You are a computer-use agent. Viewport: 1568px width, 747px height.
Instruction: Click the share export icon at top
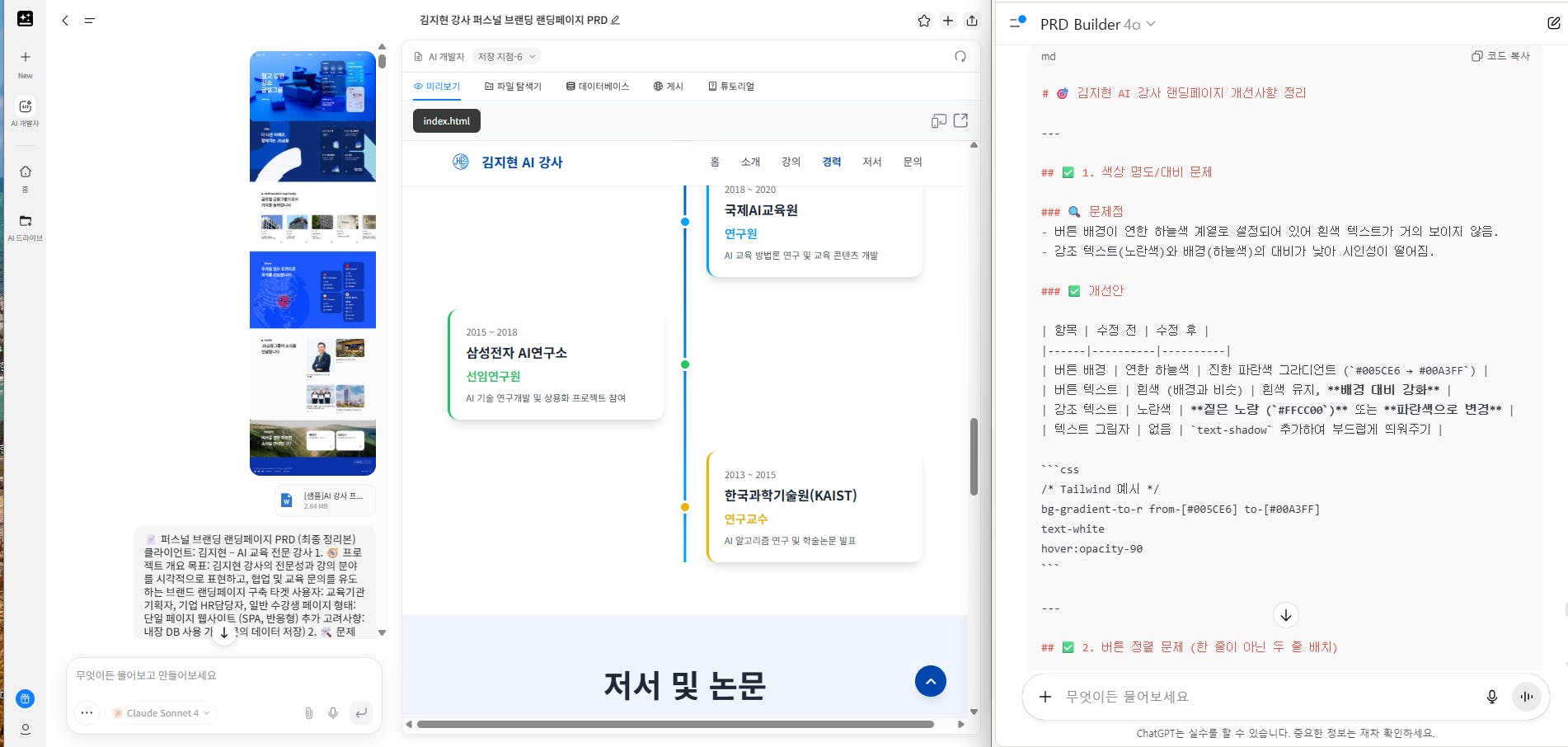click(x=972, y=21)
